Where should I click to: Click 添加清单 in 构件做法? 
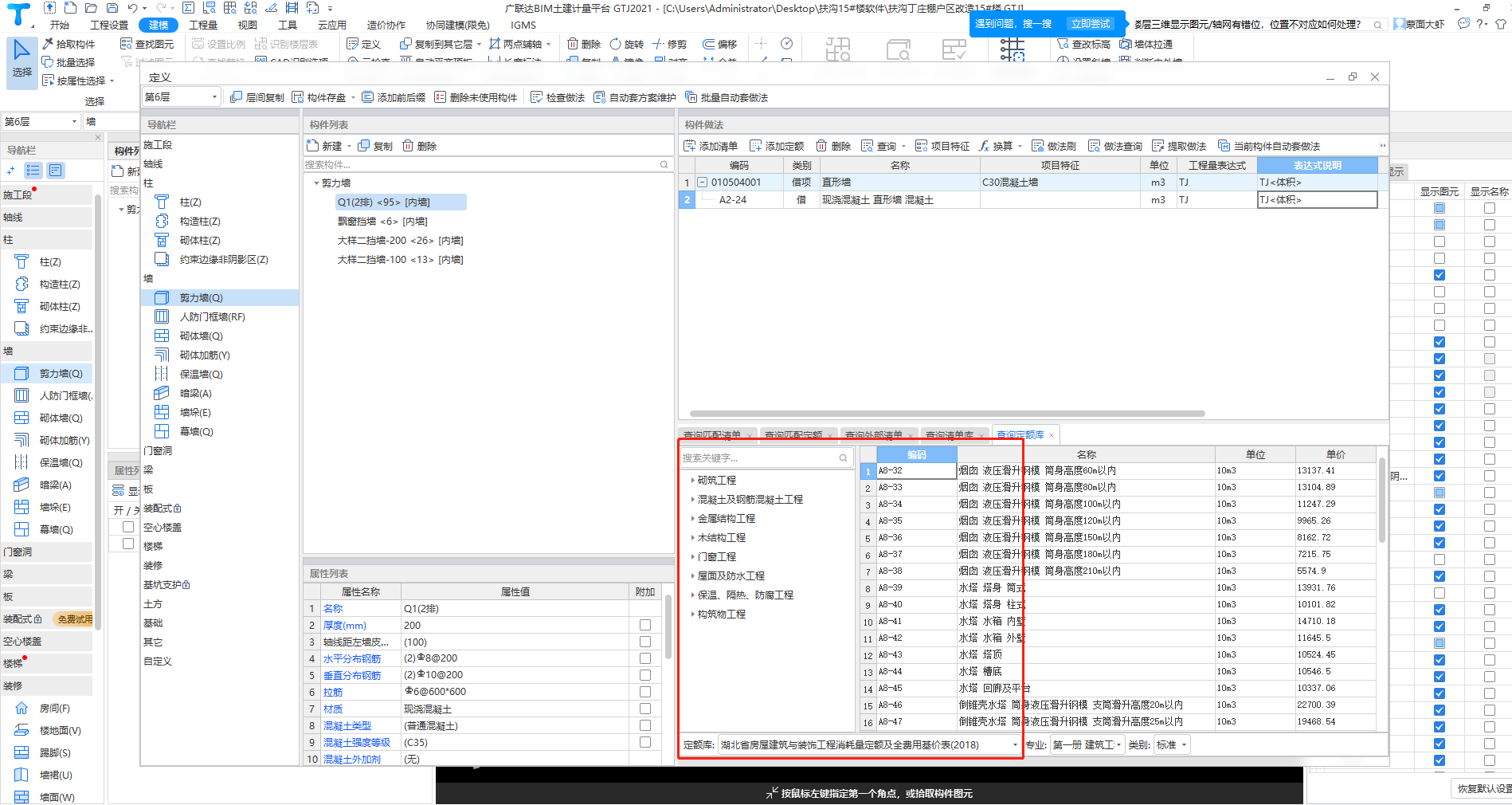click(x=711, y=146)
